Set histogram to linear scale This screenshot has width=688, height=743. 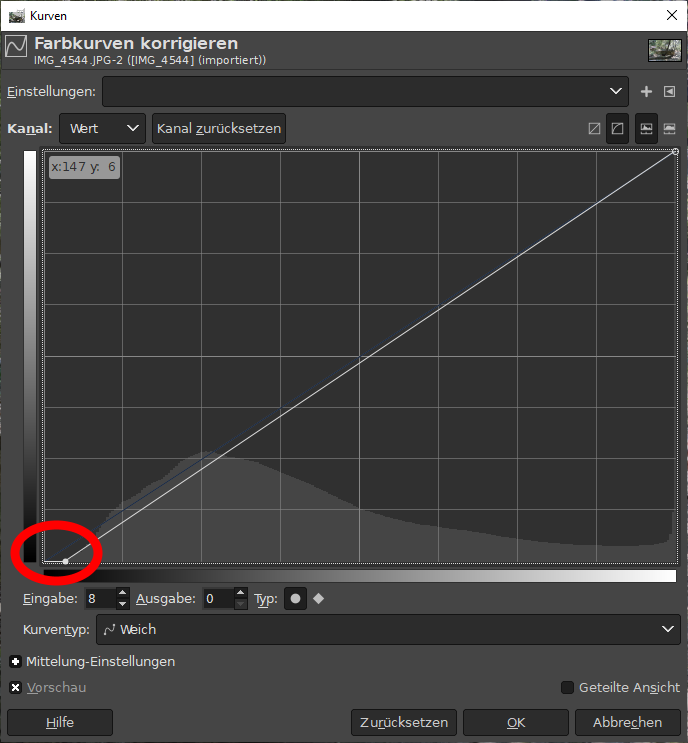(x=646, y=129)
